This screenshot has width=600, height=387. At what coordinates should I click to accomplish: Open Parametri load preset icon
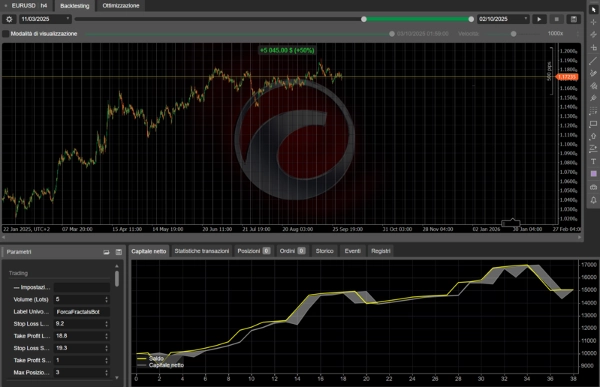(x=106, y=252)
